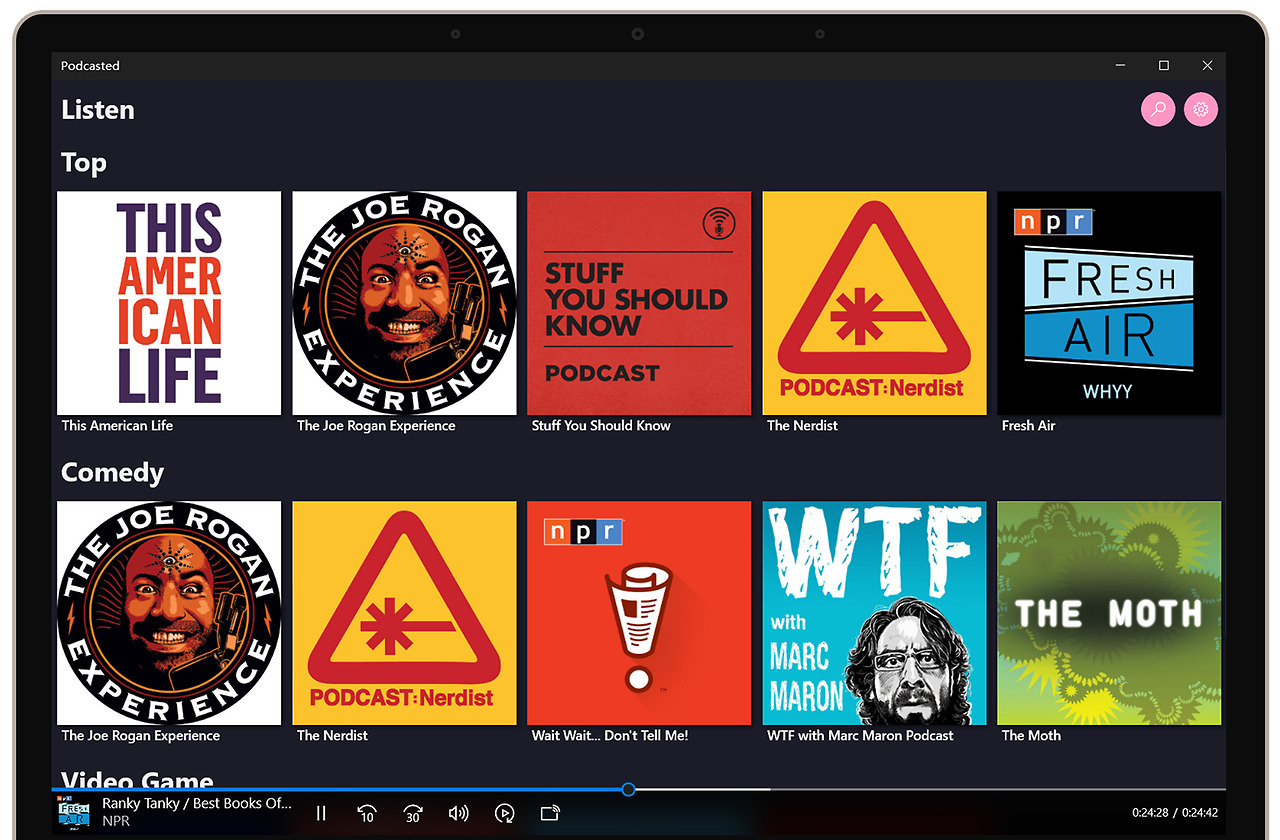
Task: Click the volume speaker icon
Action: point(458,813)
